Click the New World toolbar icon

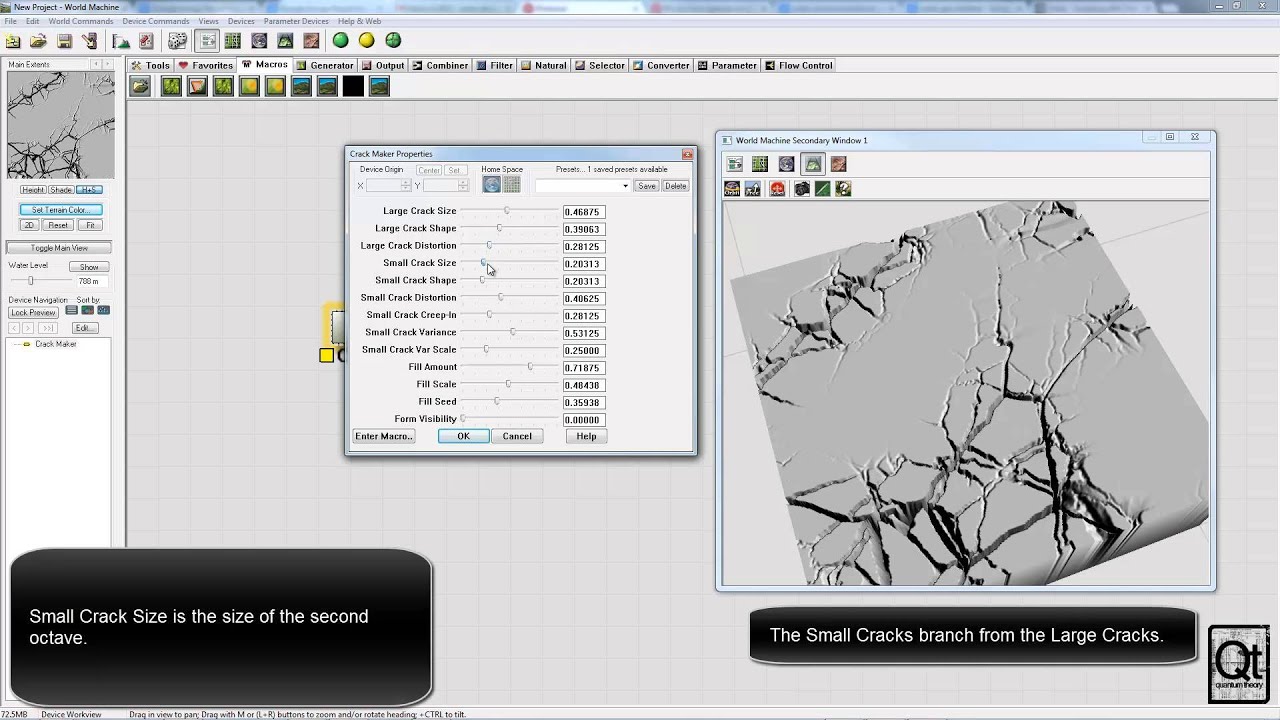point(13,41)
